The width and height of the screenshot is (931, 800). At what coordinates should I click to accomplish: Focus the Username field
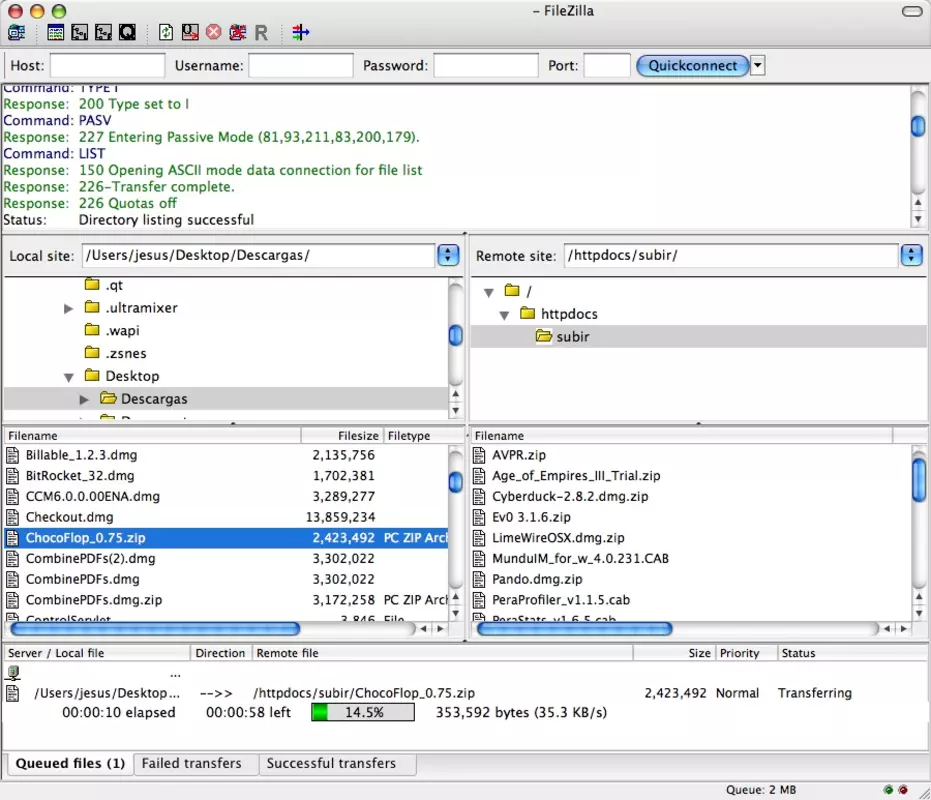coord(300,65)
